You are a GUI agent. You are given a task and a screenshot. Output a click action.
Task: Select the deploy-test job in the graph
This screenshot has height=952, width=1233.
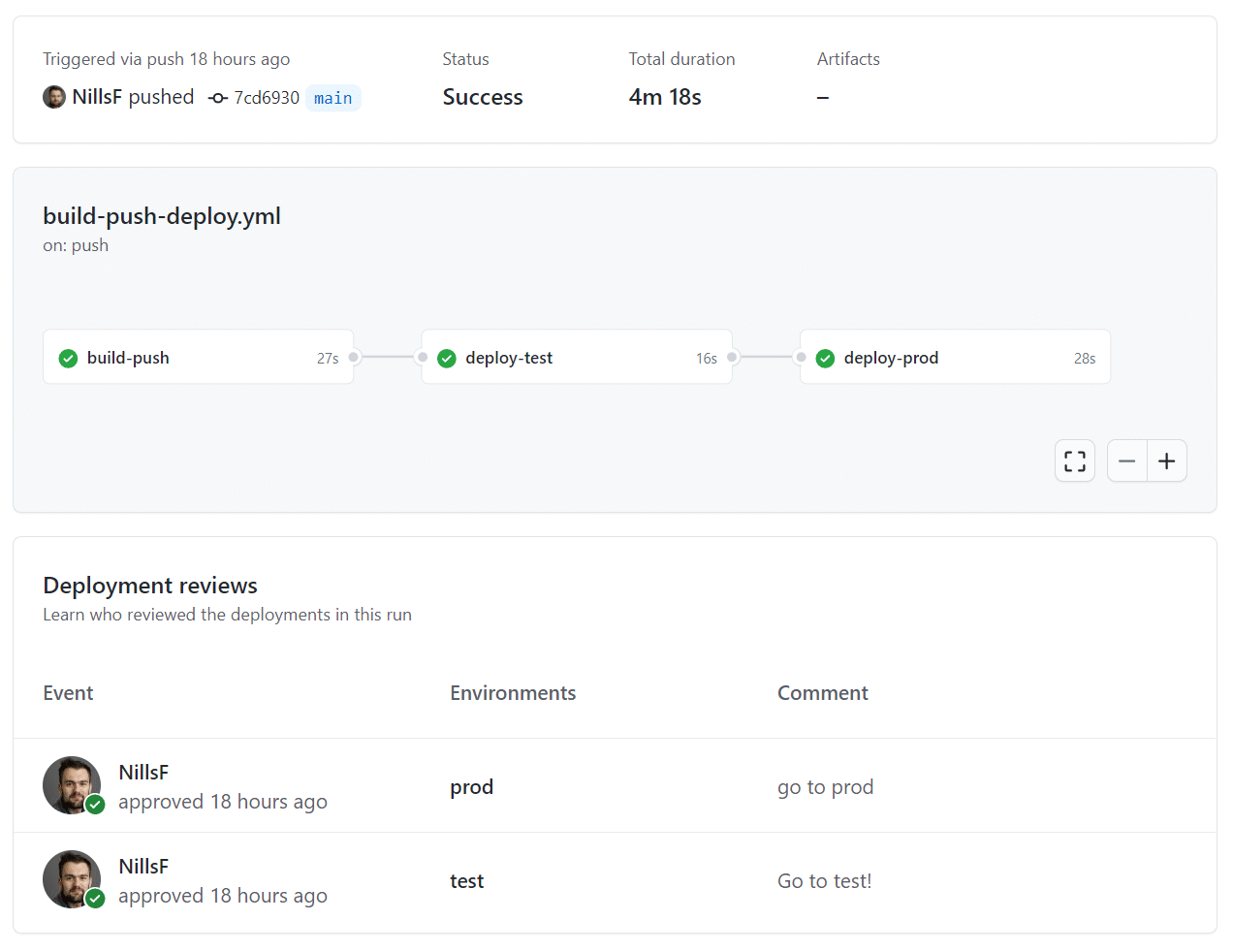tap(508, 358)
